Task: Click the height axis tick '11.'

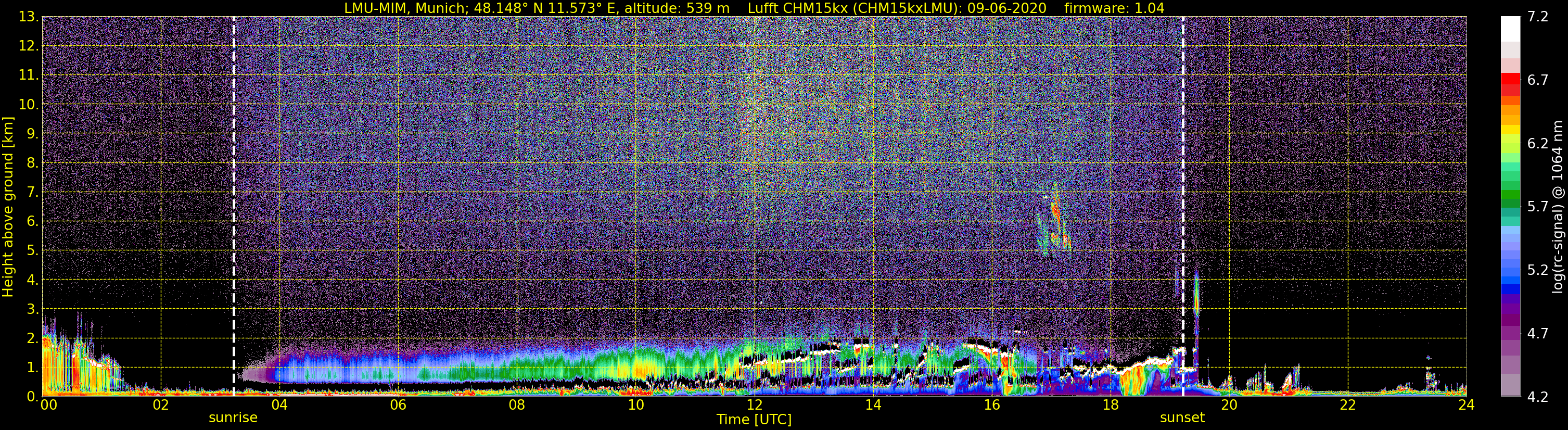Action: pos(29,75)
